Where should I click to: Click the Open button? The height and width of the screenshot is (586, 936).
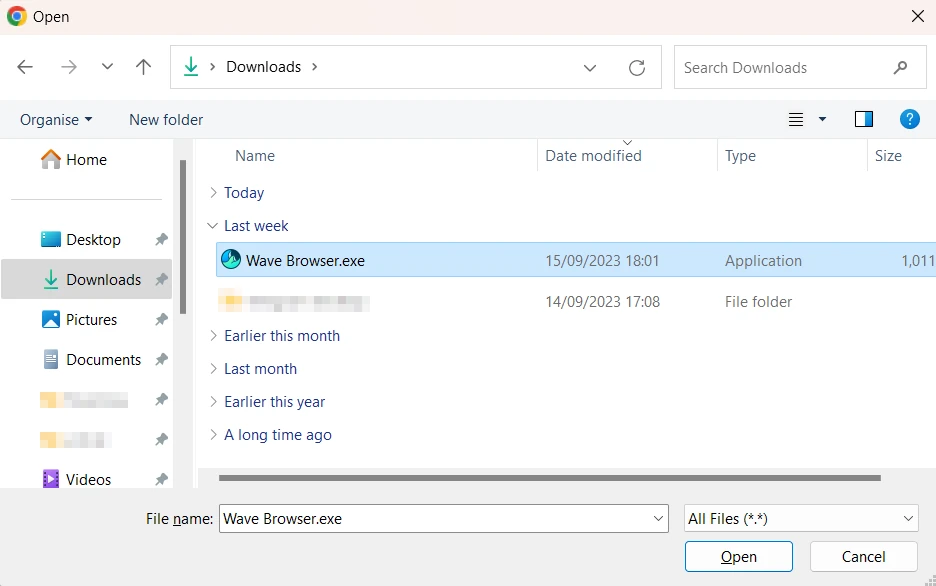pos(738,556)
